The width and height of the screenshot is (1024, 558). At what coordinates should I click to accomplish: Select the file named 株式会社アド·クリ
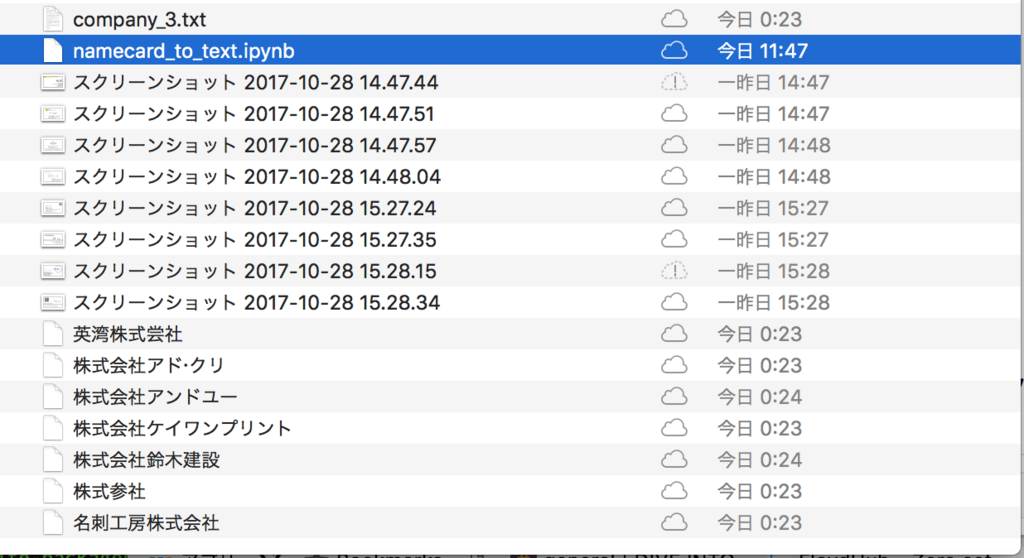tap(149, 365)
